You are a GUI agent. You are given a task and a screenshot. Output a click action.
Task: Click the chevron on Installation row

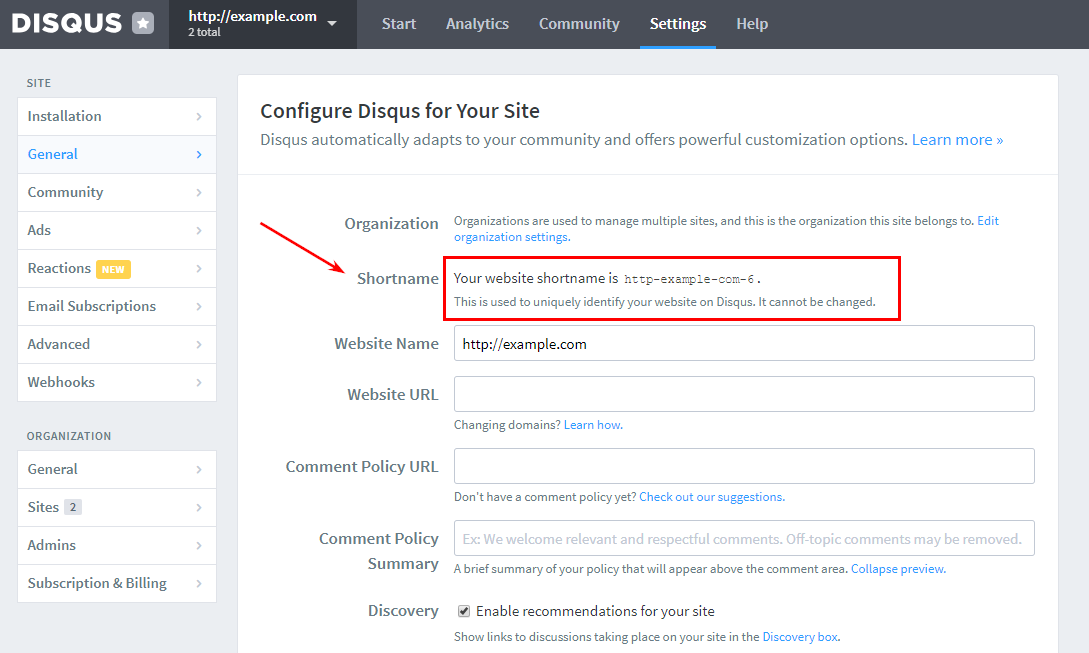click(199, 117)
